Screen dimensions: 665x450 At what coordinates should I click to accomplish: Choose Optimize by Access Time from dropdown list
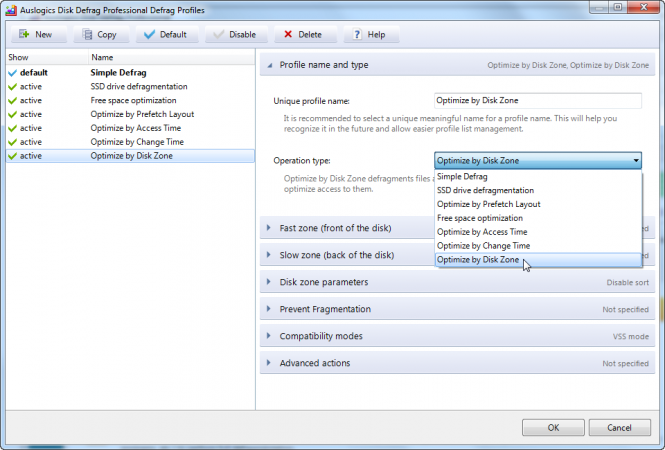(538, 232)
